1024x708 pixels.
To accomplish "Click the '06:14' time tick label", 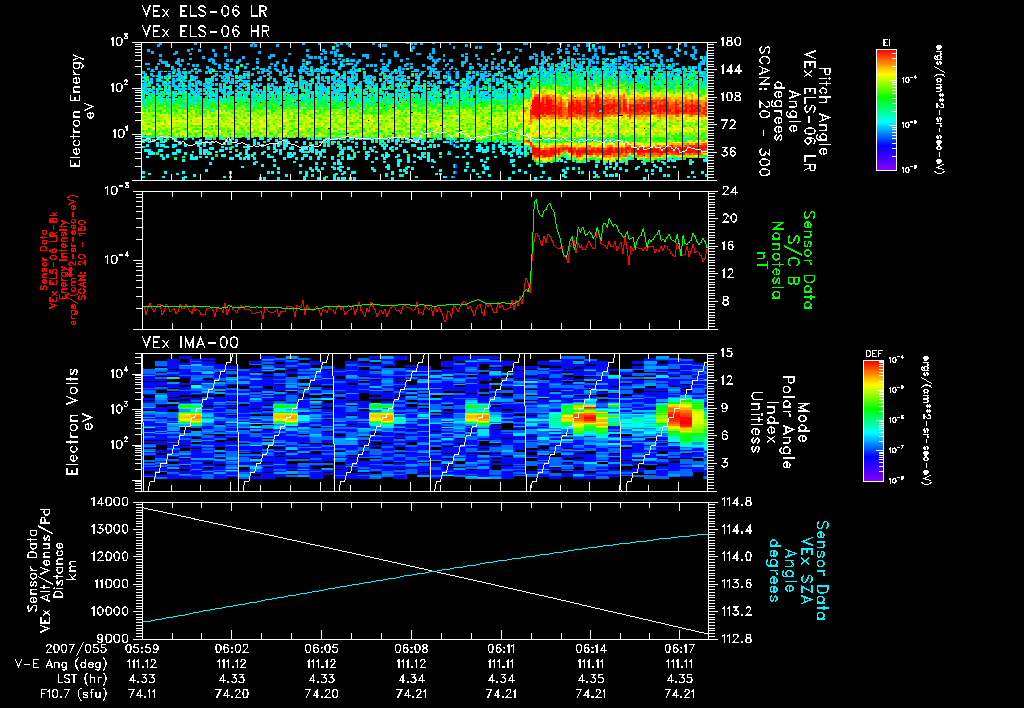I will click(x=590, y=649).
